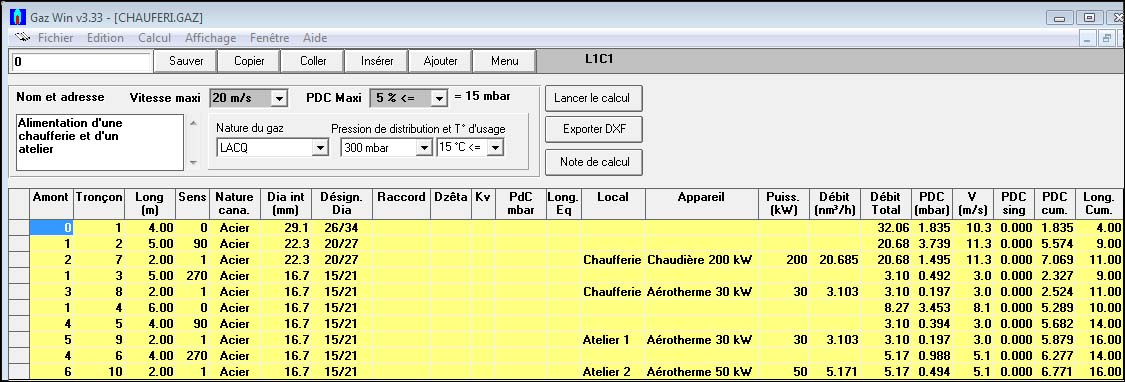Click the scroll-down arrow of the address box
The image size is (1125, 382).
coord(192,163)
